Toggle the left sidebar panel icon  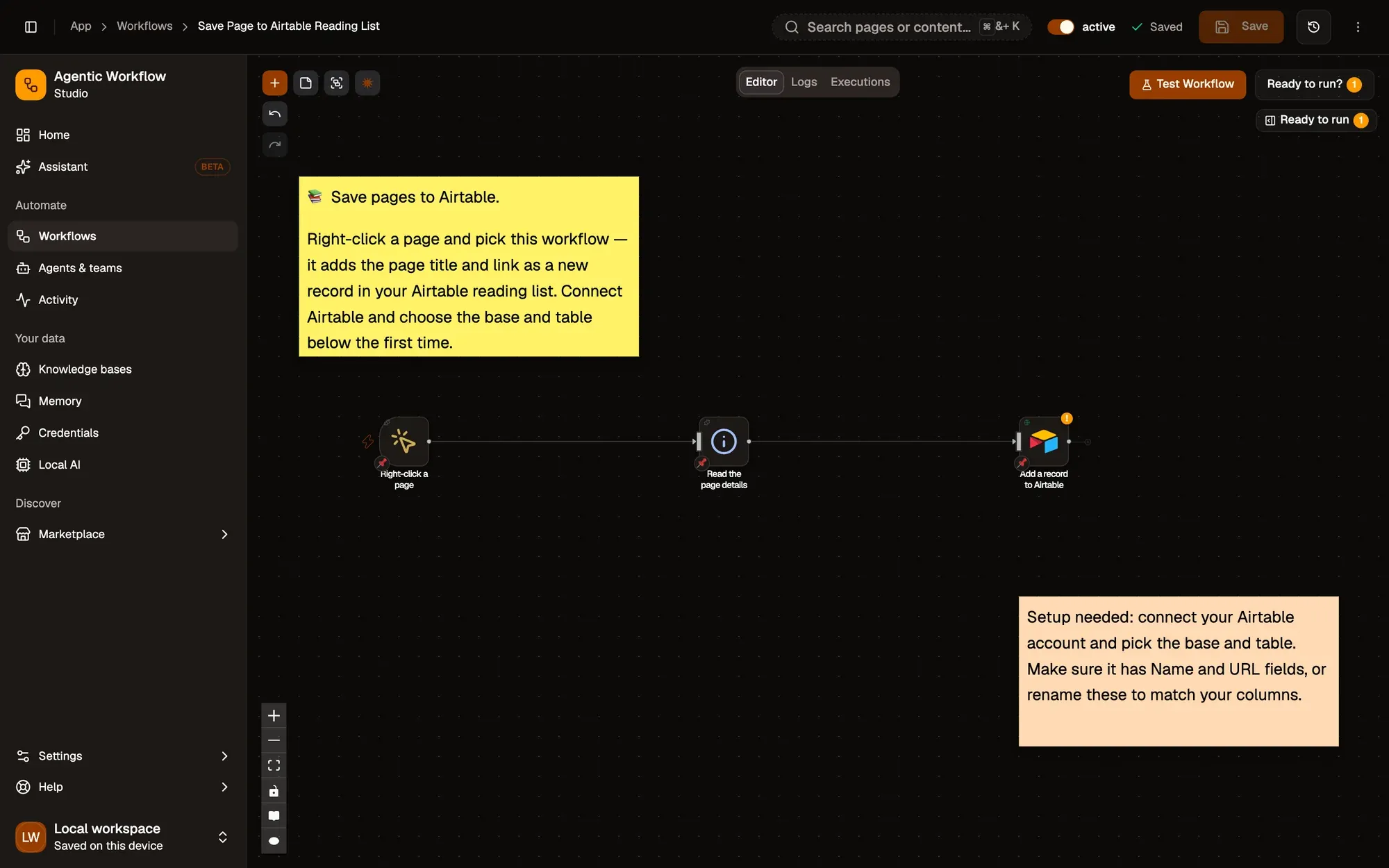31,26
